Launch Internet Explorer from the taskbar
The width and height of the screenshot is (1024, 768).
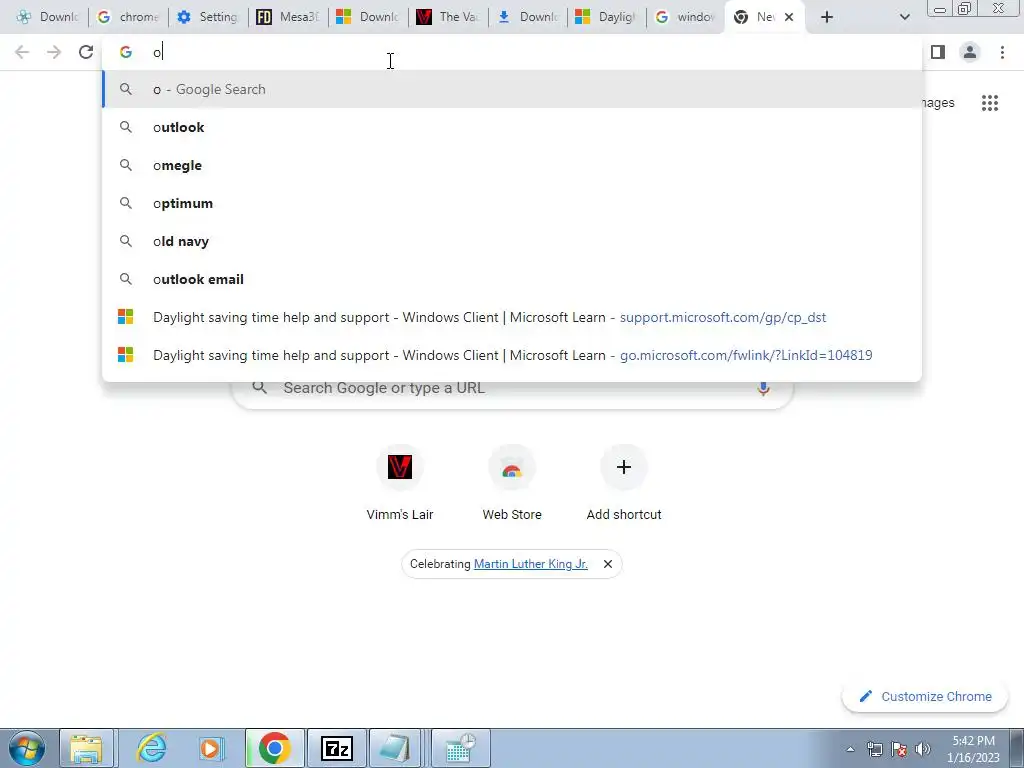click(151, 748)
